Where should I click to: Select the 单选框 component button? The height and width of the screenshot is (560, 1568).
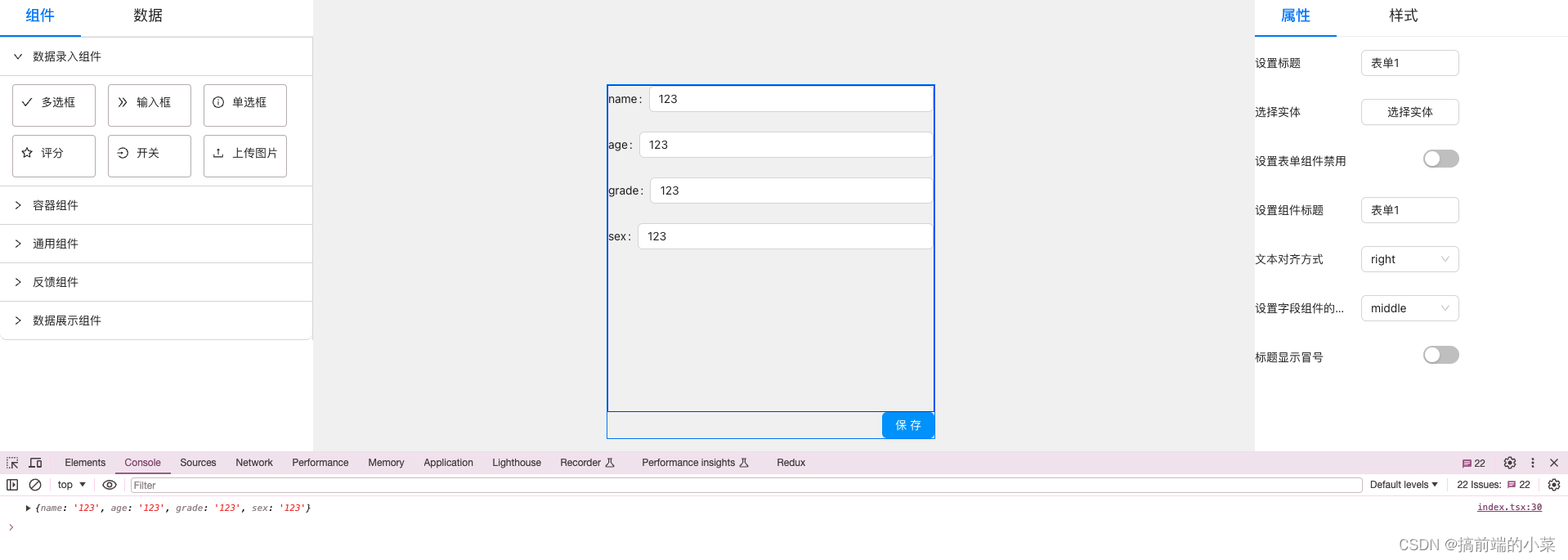coord(245,105)
